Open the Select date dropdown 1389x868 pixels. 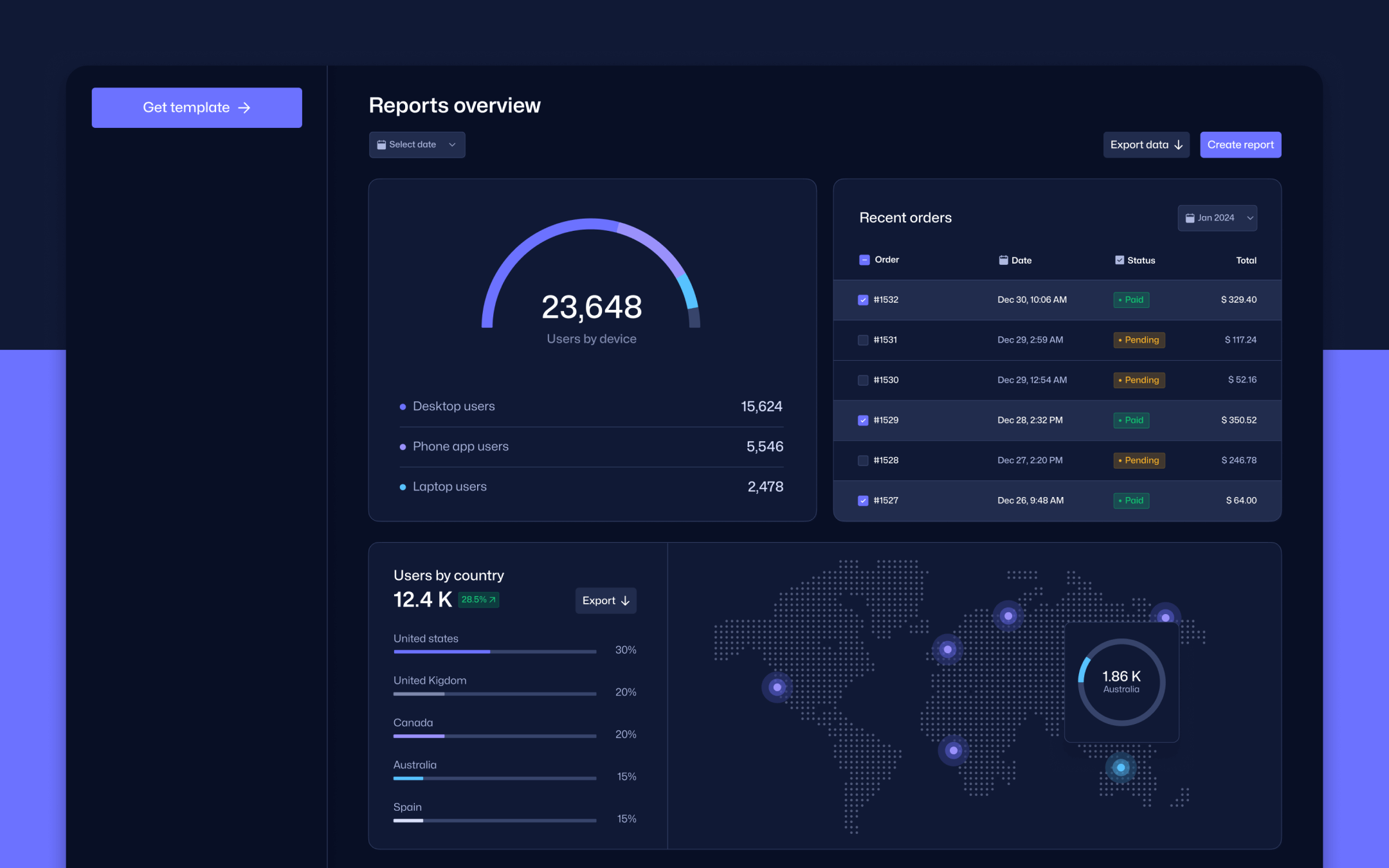417,145
